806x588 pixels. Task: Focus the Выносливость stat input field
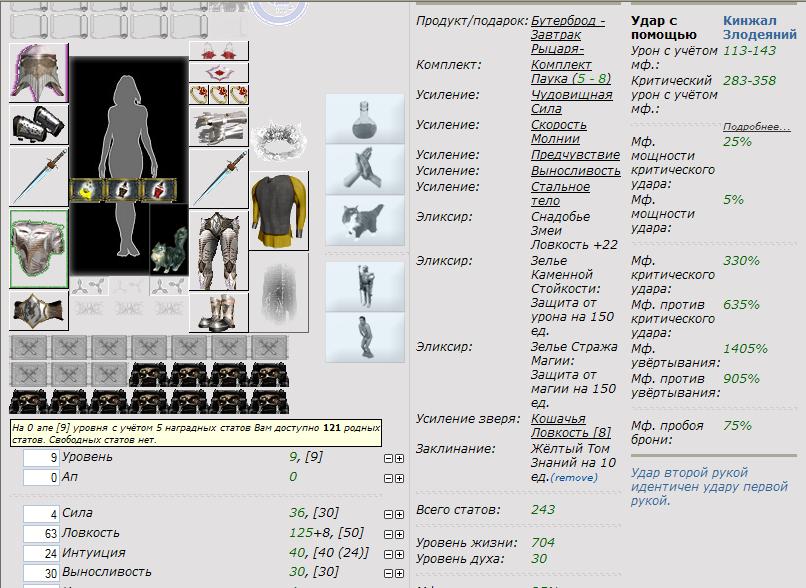(x=41, y=573)
